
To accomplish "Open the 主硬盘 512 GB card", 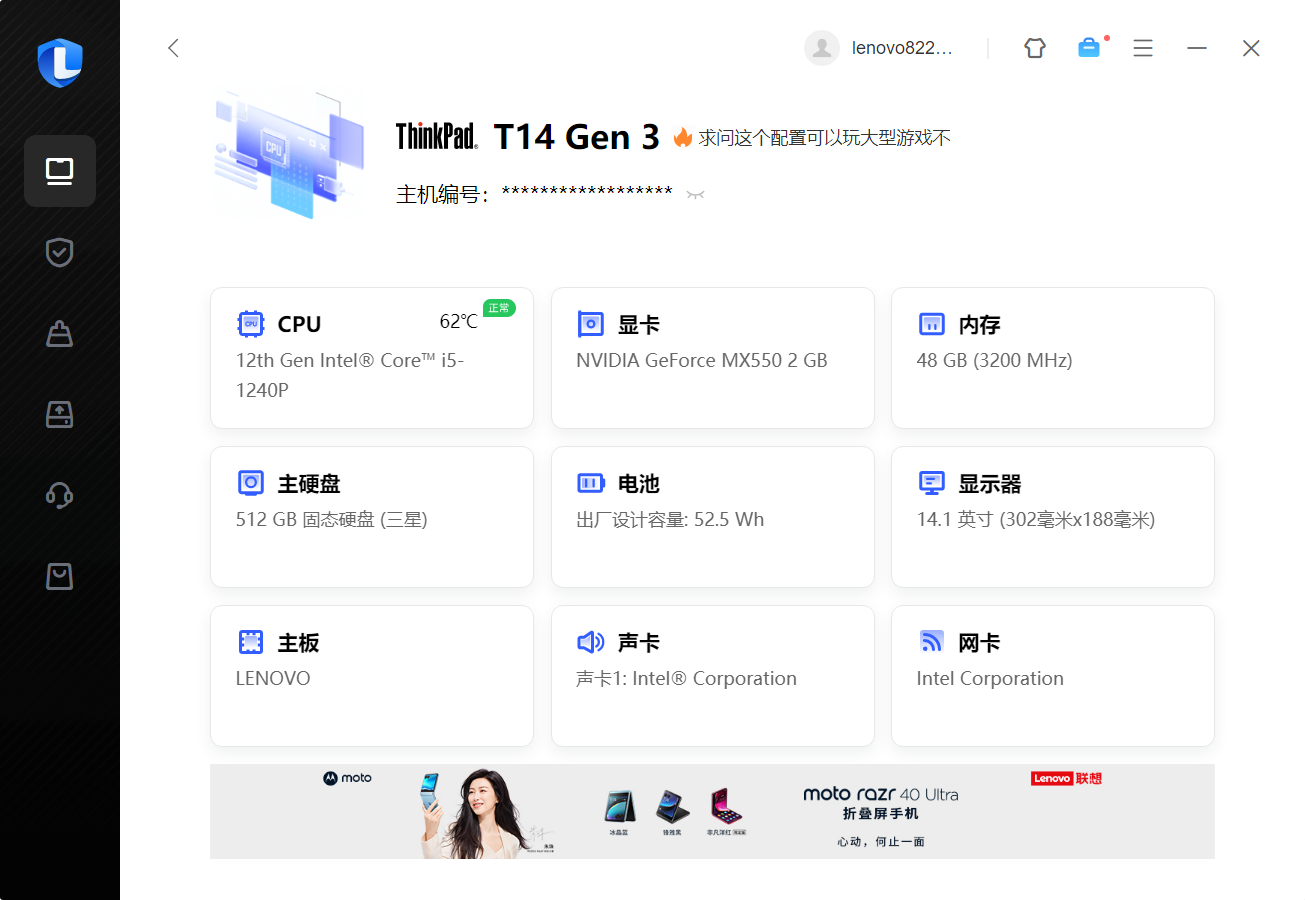I will (x=372, y=517).
